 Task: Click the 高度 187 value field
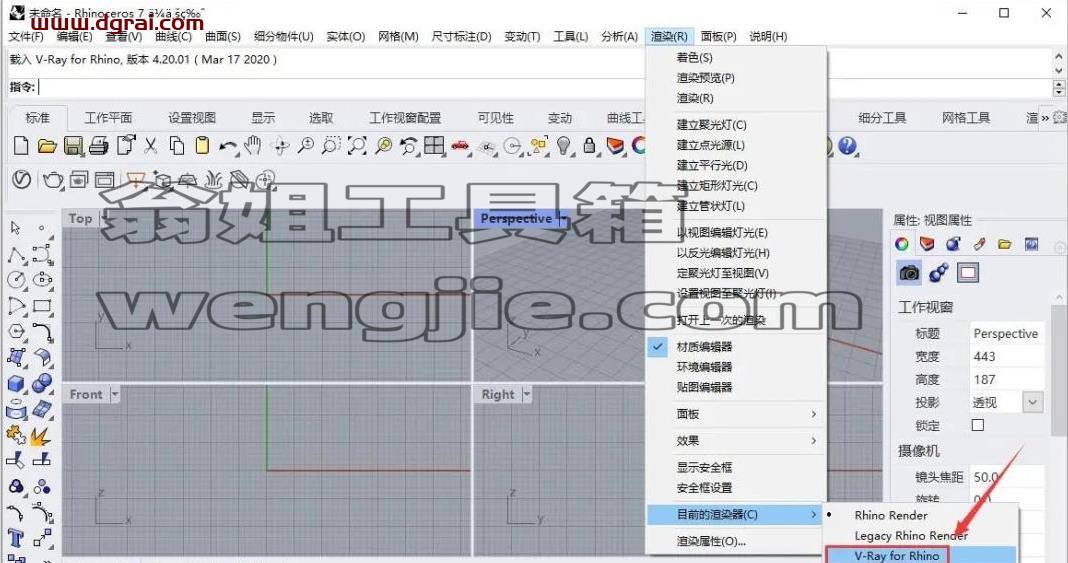click(x=1007, y=379)
